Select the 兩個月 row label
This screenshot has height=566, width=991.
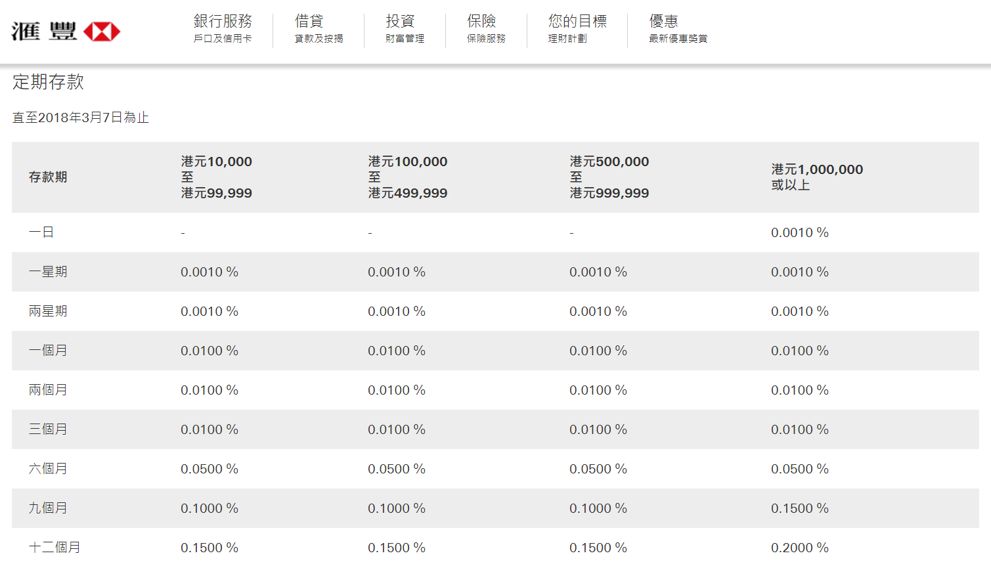(48, 390)
